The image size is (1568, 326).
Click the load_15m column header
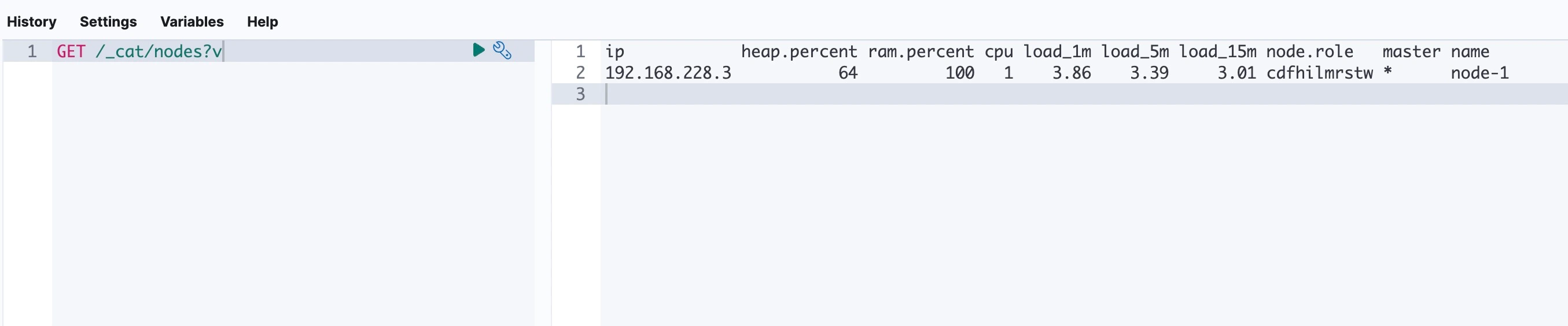1217,51
